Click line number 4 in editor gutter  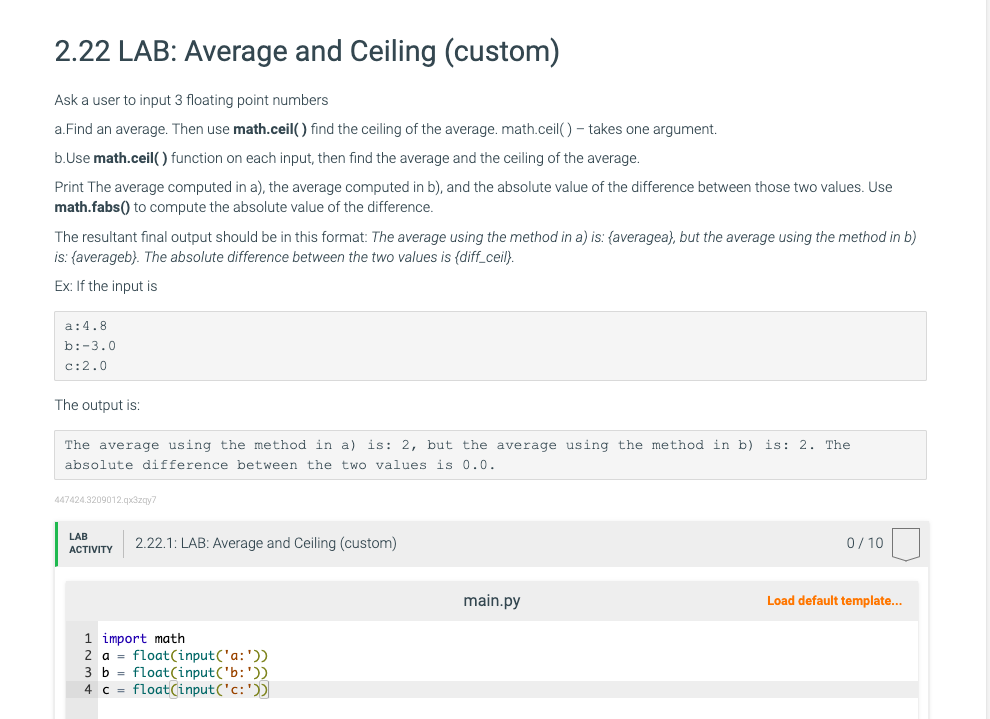point(89,689)
